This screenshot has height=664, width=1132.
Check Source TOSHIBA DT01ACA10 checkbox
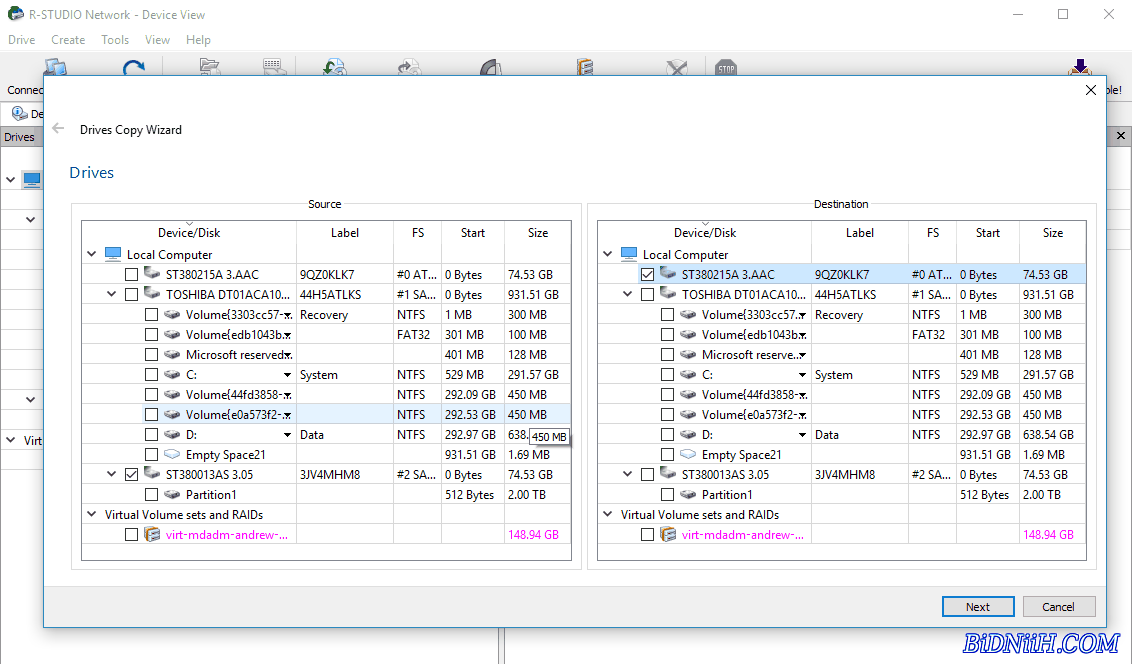click(x=131, y=294)
